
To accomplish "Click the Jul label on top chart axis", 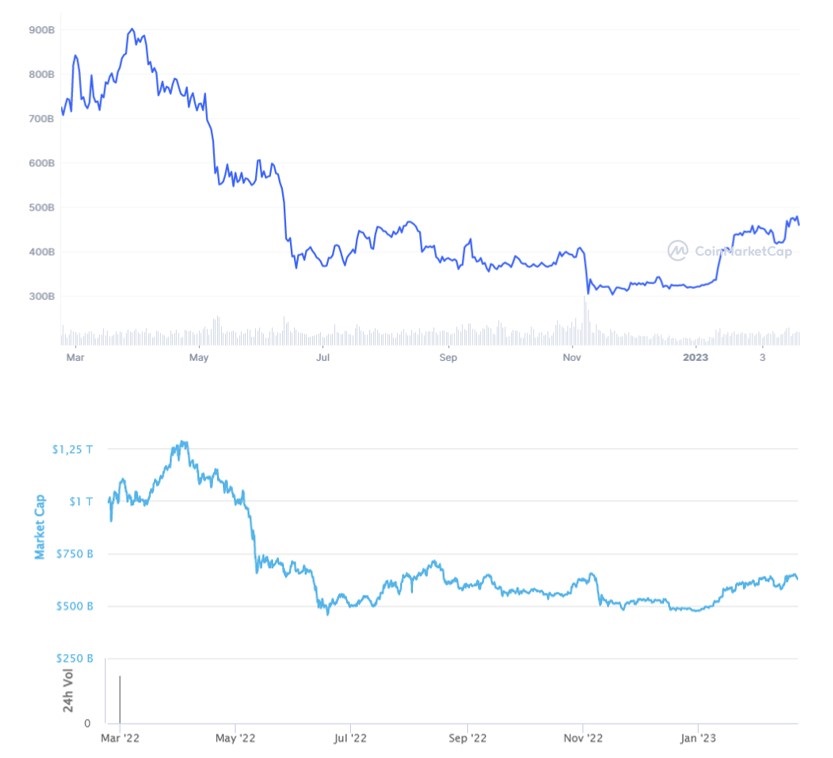I will (323, 357).
